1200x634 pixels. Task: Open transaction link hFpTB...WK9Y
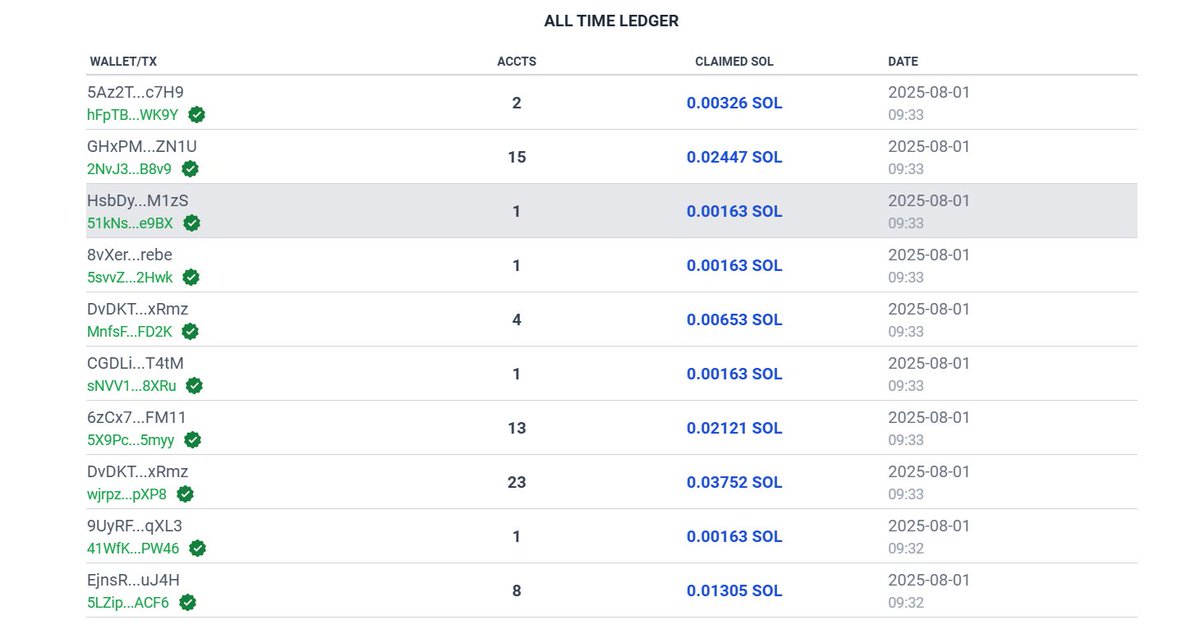pyautogui.click(x=133, y=115)
